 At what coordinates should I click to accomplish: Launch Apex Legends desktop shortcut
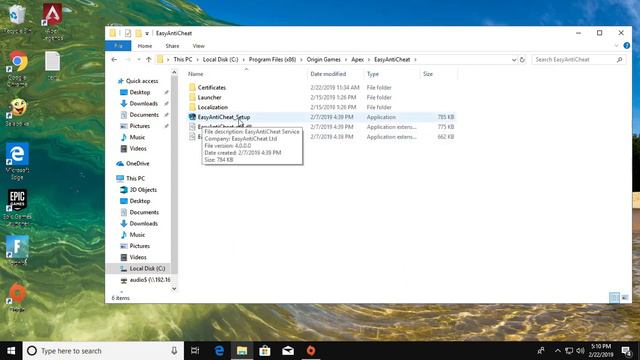click(x=53, y=21)
